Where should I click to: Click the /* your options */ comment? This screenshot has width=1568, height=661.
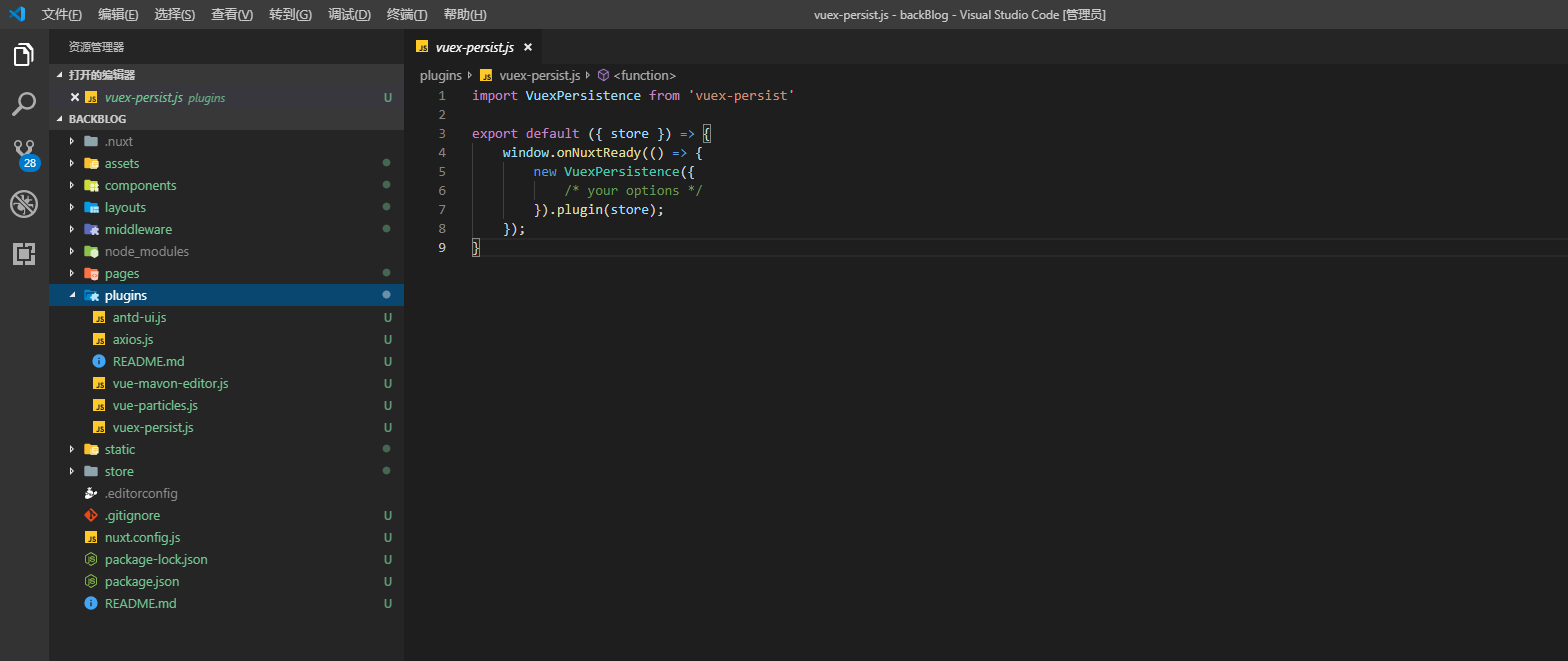pyautogui.click(x=635, y=190)
